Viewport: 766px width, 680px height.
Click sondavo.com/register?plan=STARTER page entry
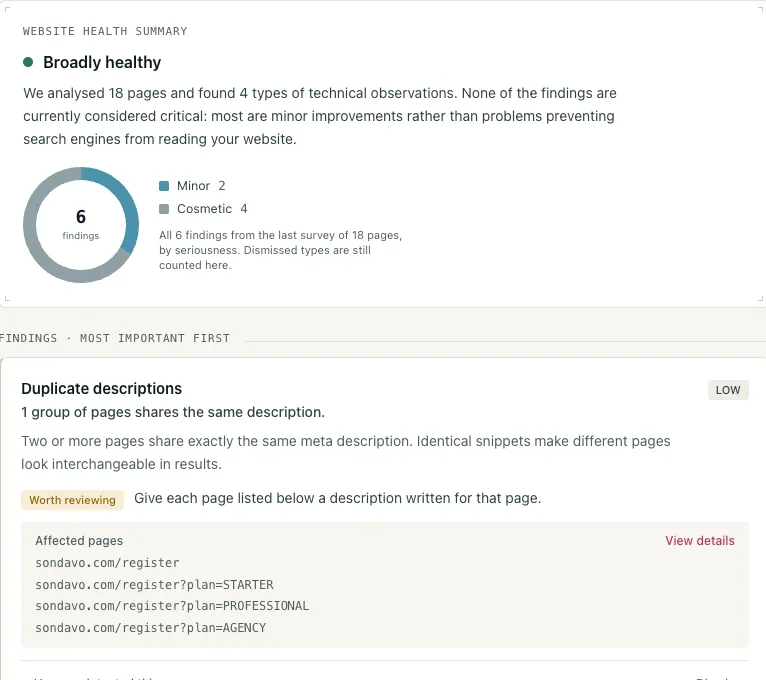(154, 585)
